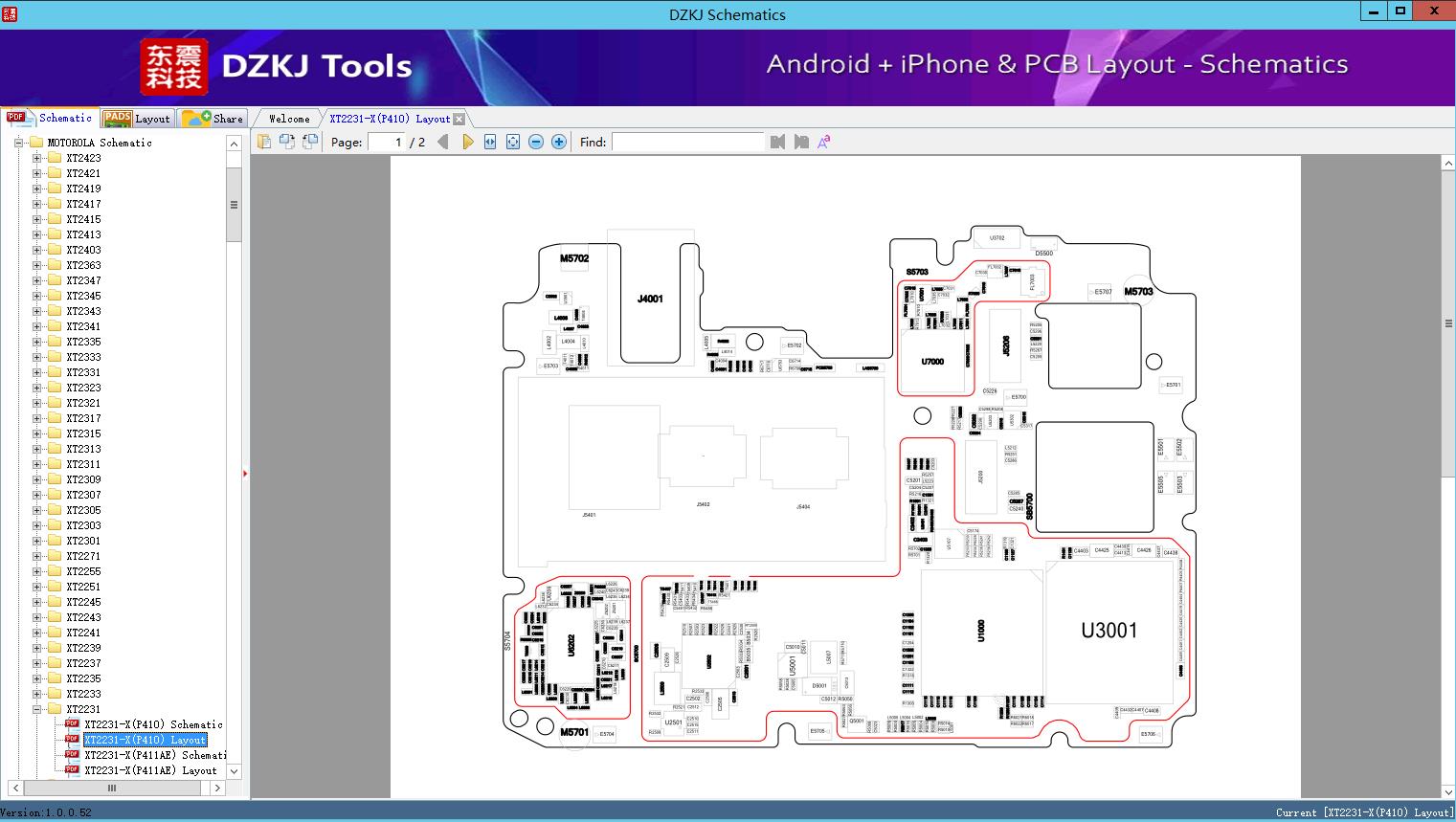
Task: Switch to the PADS Layout tab
Action: 137,118
